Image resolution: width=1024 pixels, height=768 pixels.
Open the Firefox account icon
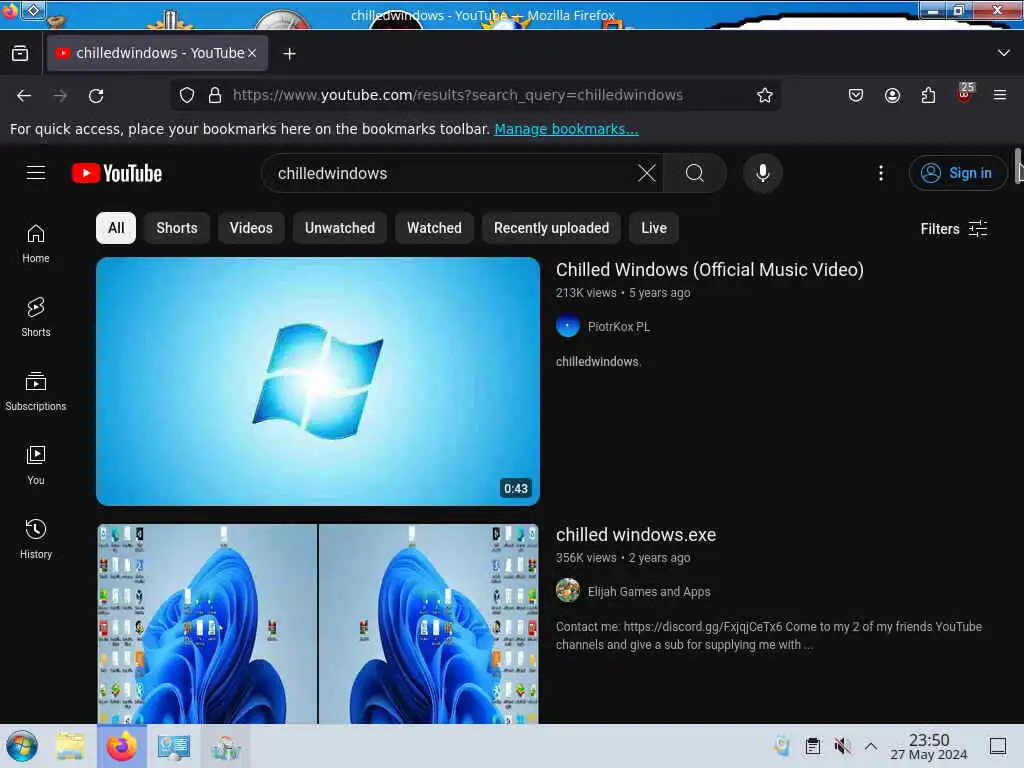point(892,95)
